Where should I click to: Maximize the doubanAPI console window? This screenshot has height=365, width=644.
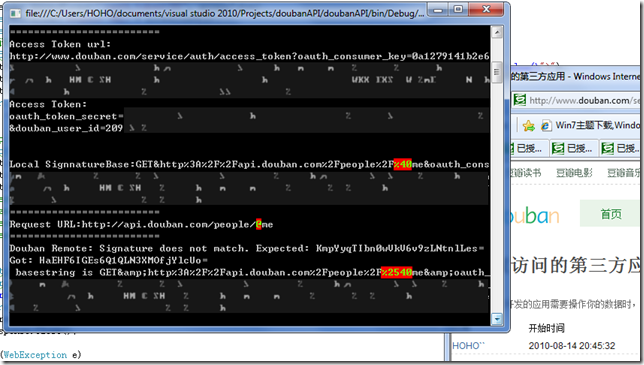pyautogui.click(x=458, y=10)
